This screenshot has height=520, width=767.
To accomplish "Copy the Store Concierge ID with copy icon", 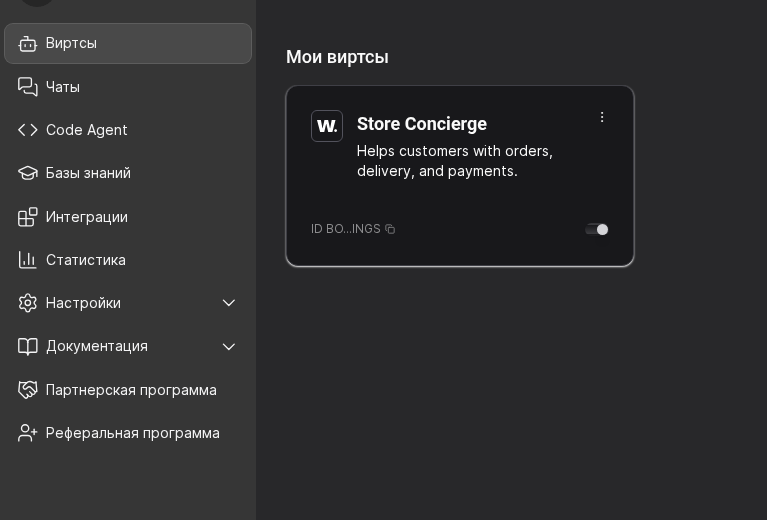I will 390,229.
